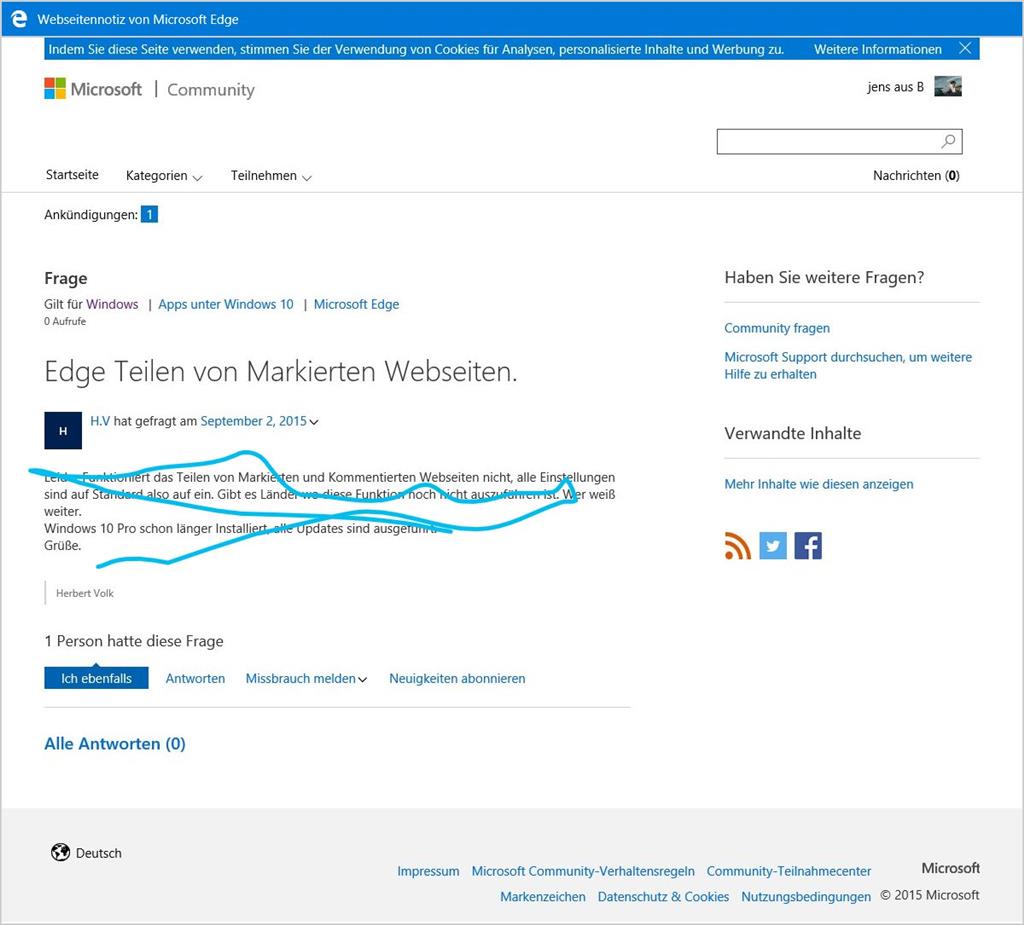The image size is (1024, 925).
Task: Open Apps unter Windows 10 link
Action: tap(226, 304)
